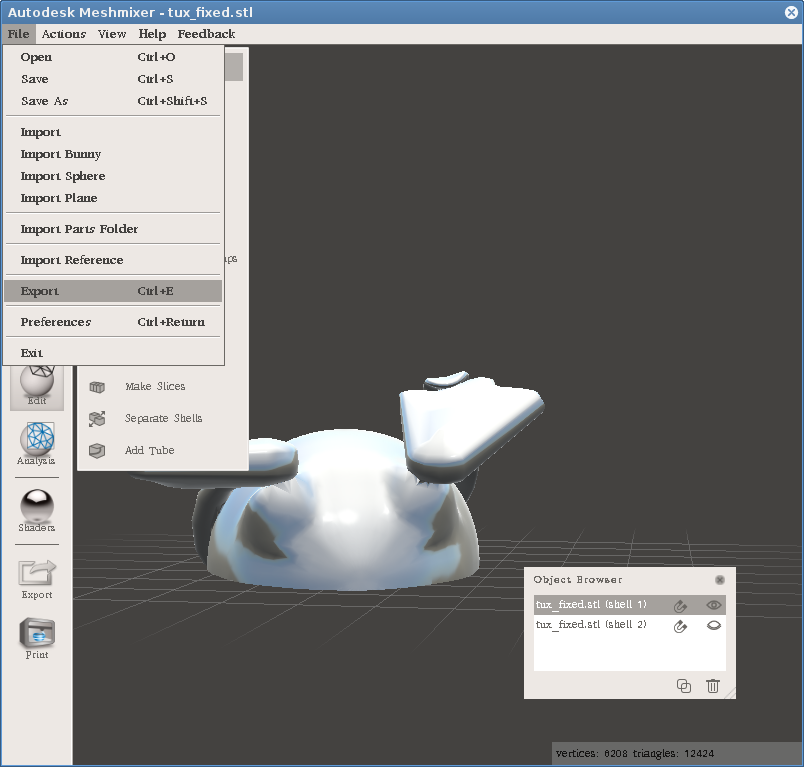Viewport: 804px width, 767px height.
Task: Click the Make Slices label
Action: [155, 387]
